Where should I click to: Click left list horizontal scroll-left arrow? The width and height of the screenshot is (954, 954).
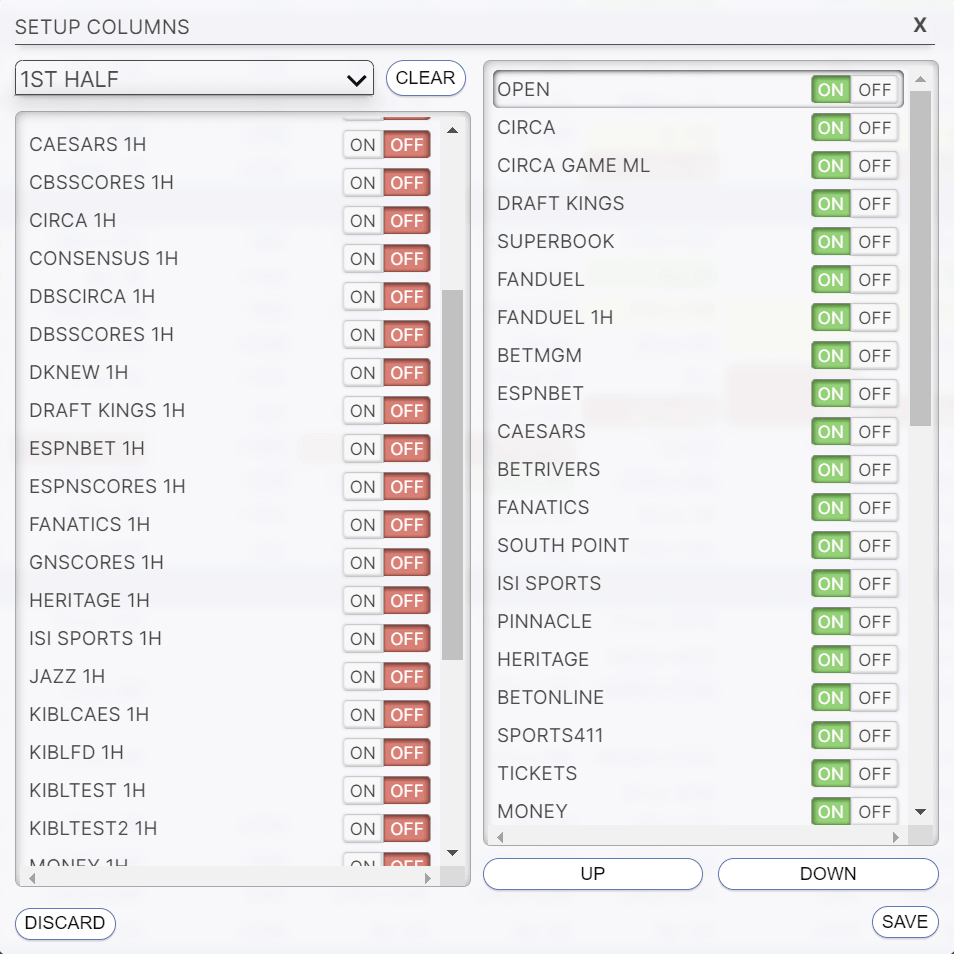coord(32,878)
